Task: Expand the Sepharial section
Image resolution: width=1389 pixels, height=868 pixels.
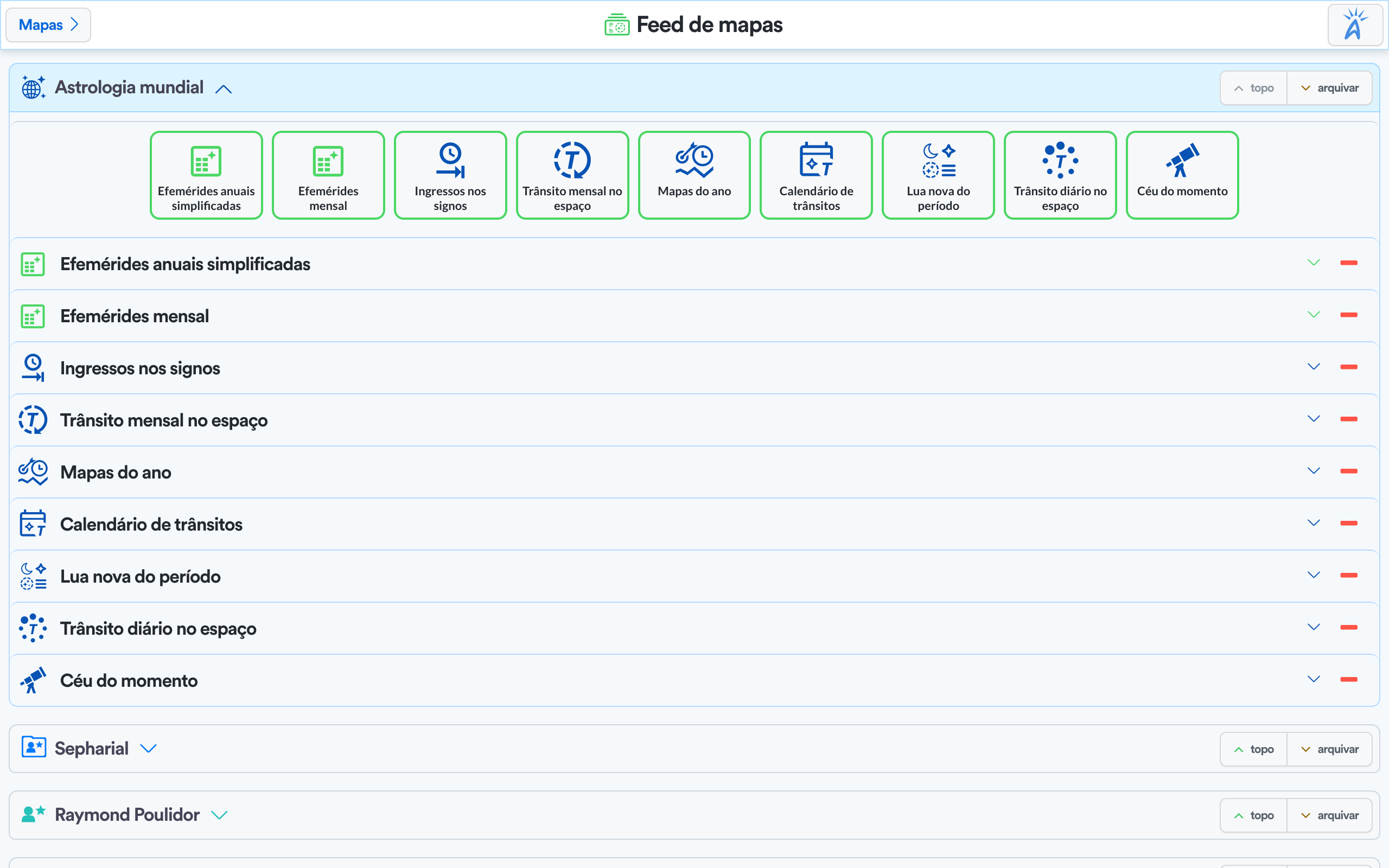Action: 149,749
